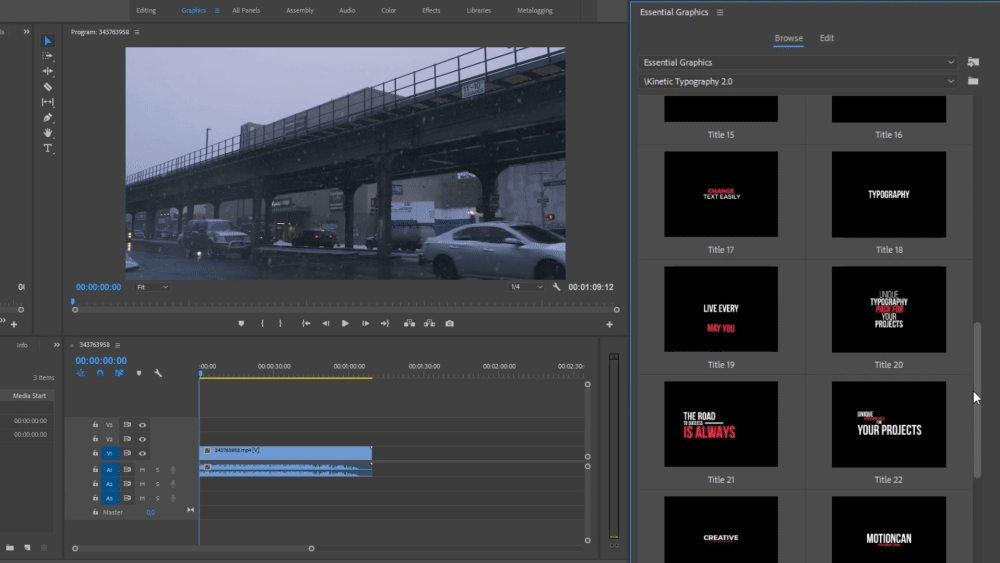Screen dimensions: 1000x563
Task: Open the Essential Graphics library dropdown
Action: click(798, 62)
